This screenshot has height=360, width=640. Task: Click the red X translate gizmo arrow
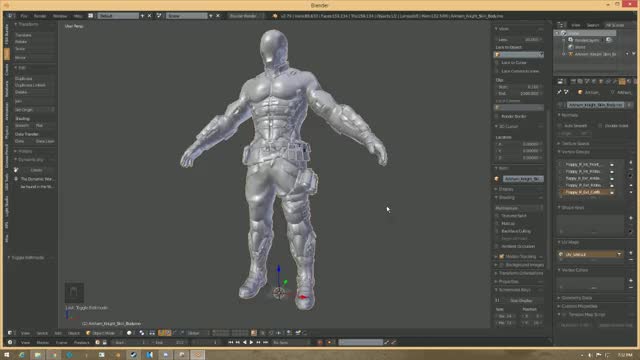pos(303,297)
